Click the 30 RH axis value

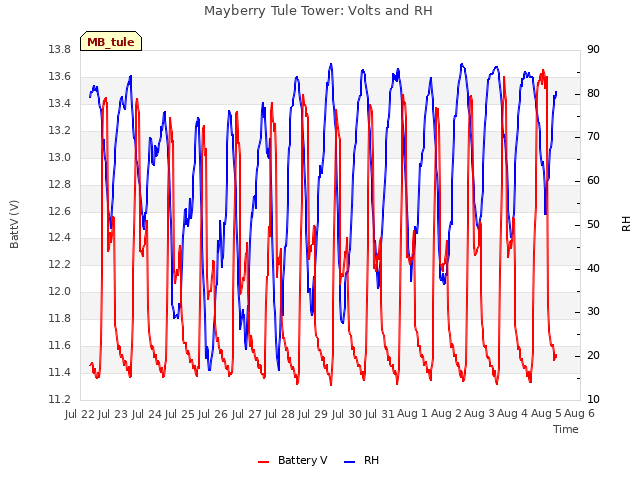coord(593,312)
